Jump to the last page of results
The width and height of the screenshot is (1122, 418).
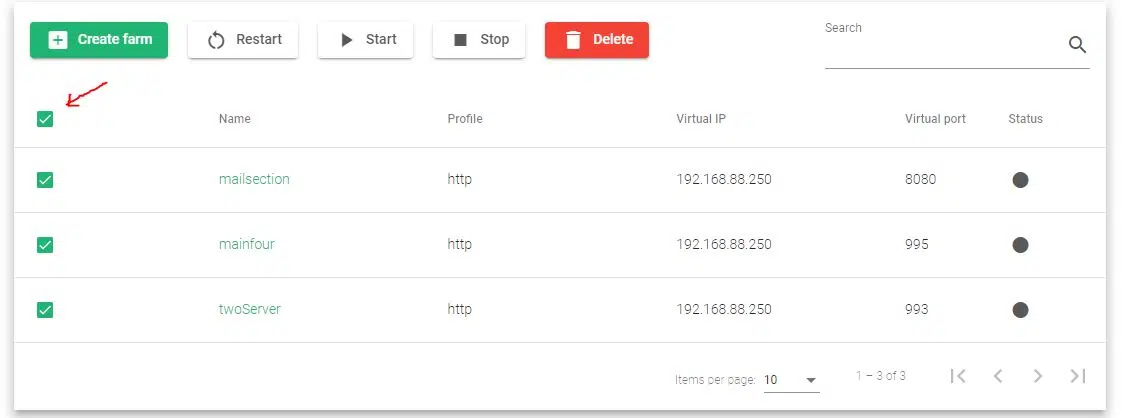point(1077,376)
